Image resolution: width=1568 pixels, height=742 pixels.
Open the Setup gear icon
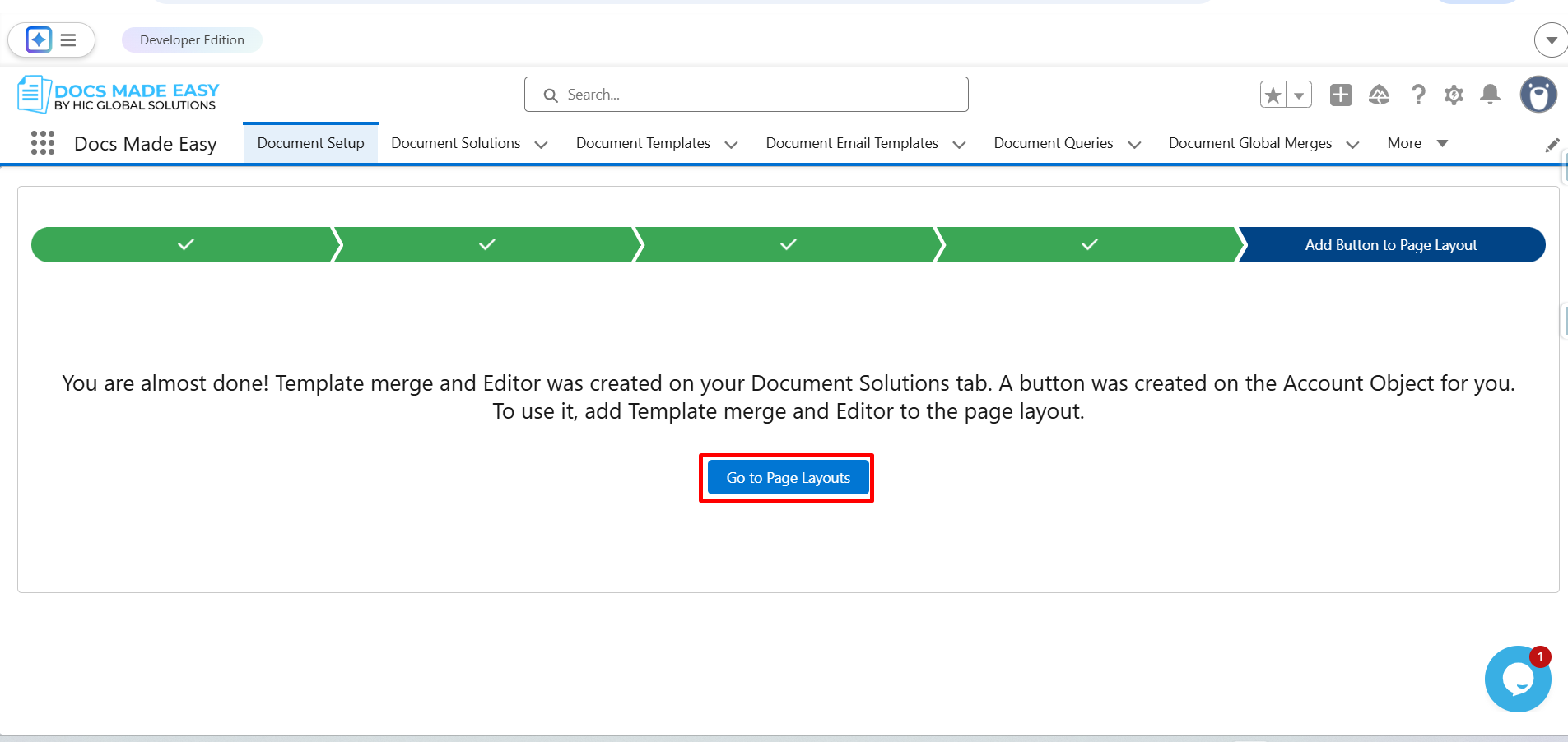pos(1454,95)
